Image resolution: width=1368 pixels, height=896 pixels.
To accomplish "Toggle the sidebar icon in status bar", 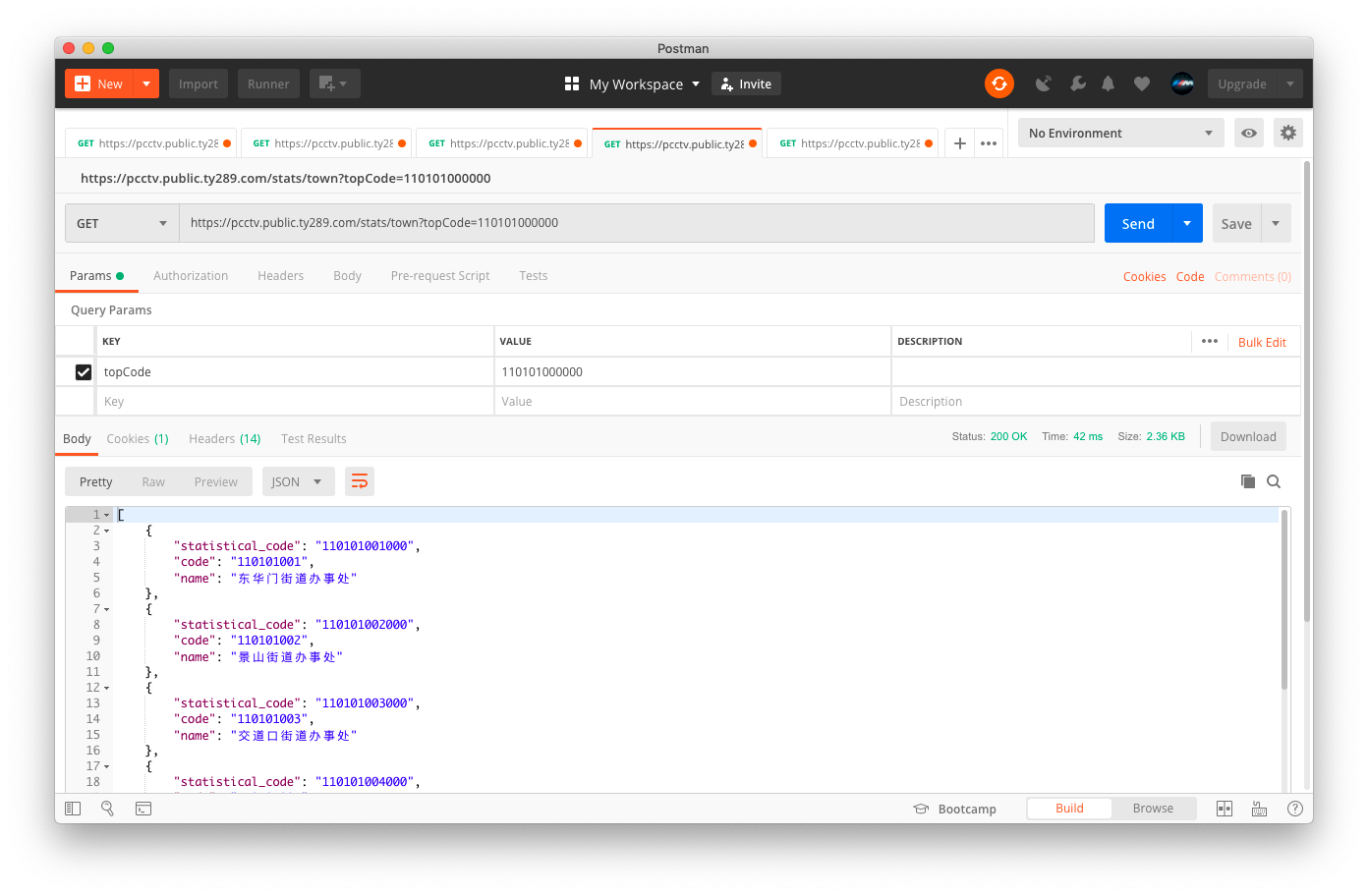I will (x=73, y=809).
